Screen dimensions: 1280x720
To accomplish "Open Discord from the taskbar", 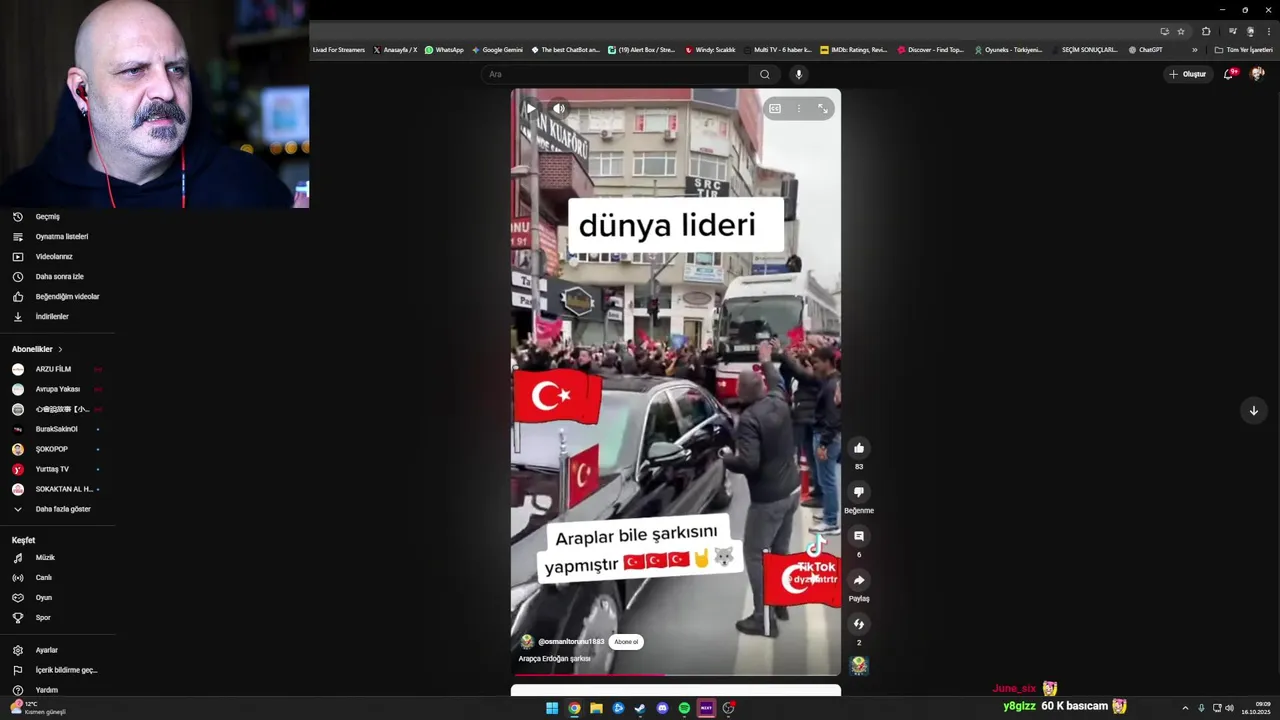I will point(662,708).
